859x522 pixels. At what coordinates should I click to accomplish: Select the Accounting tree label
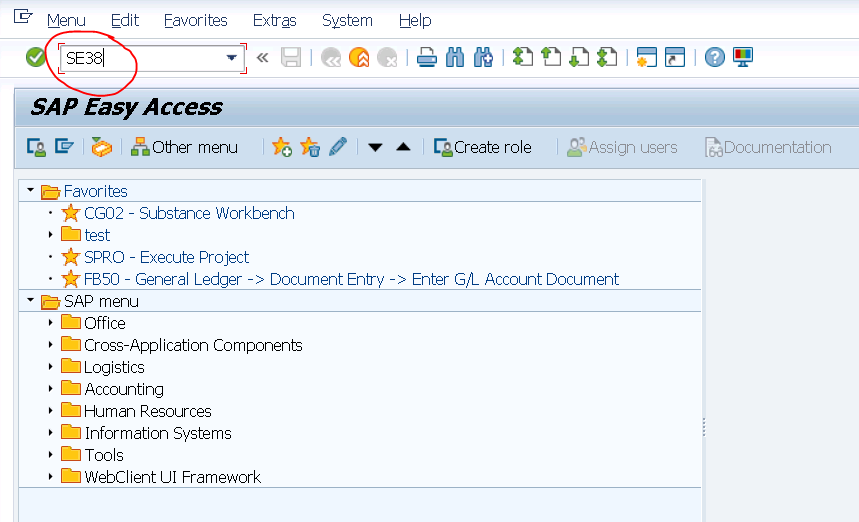(124, 389)
